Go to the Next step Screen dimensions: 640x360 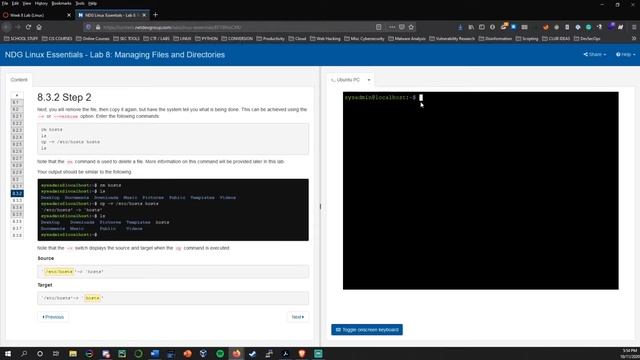pyautogui.click(x=298, y=317)
